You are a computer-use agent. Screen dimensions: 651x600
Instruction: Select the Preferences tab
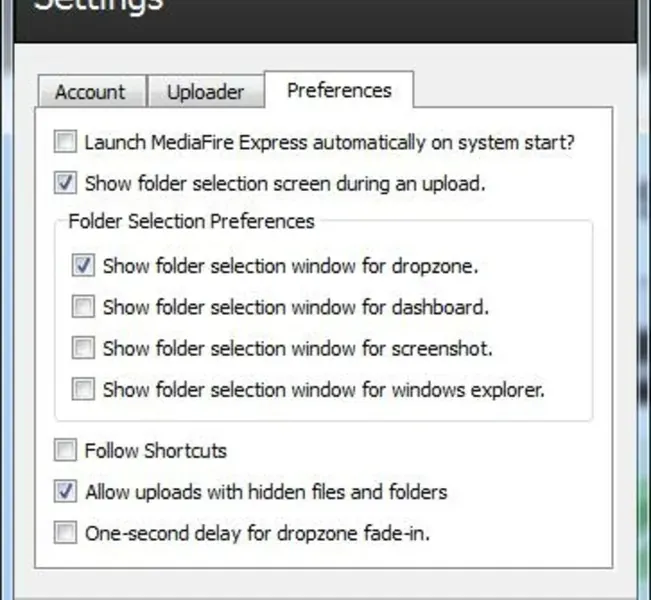(339, 90)
